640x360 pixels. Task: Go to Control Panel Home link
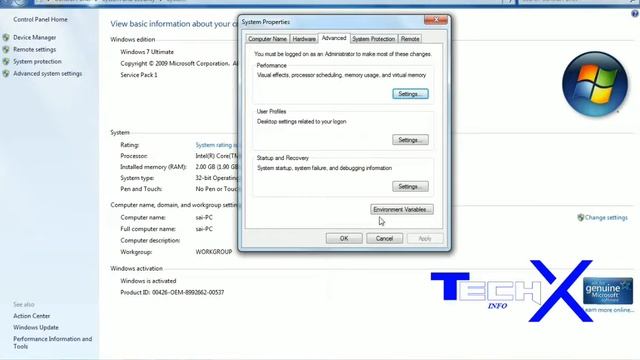40,20
